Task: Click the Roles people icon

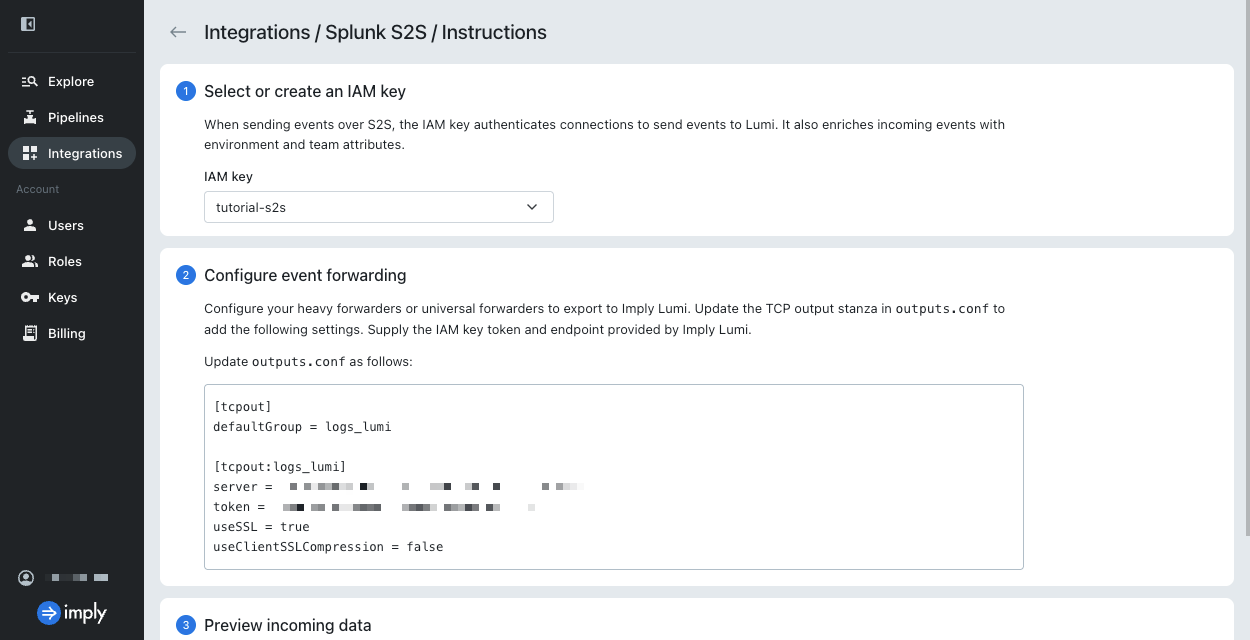Action: [29, 261]
